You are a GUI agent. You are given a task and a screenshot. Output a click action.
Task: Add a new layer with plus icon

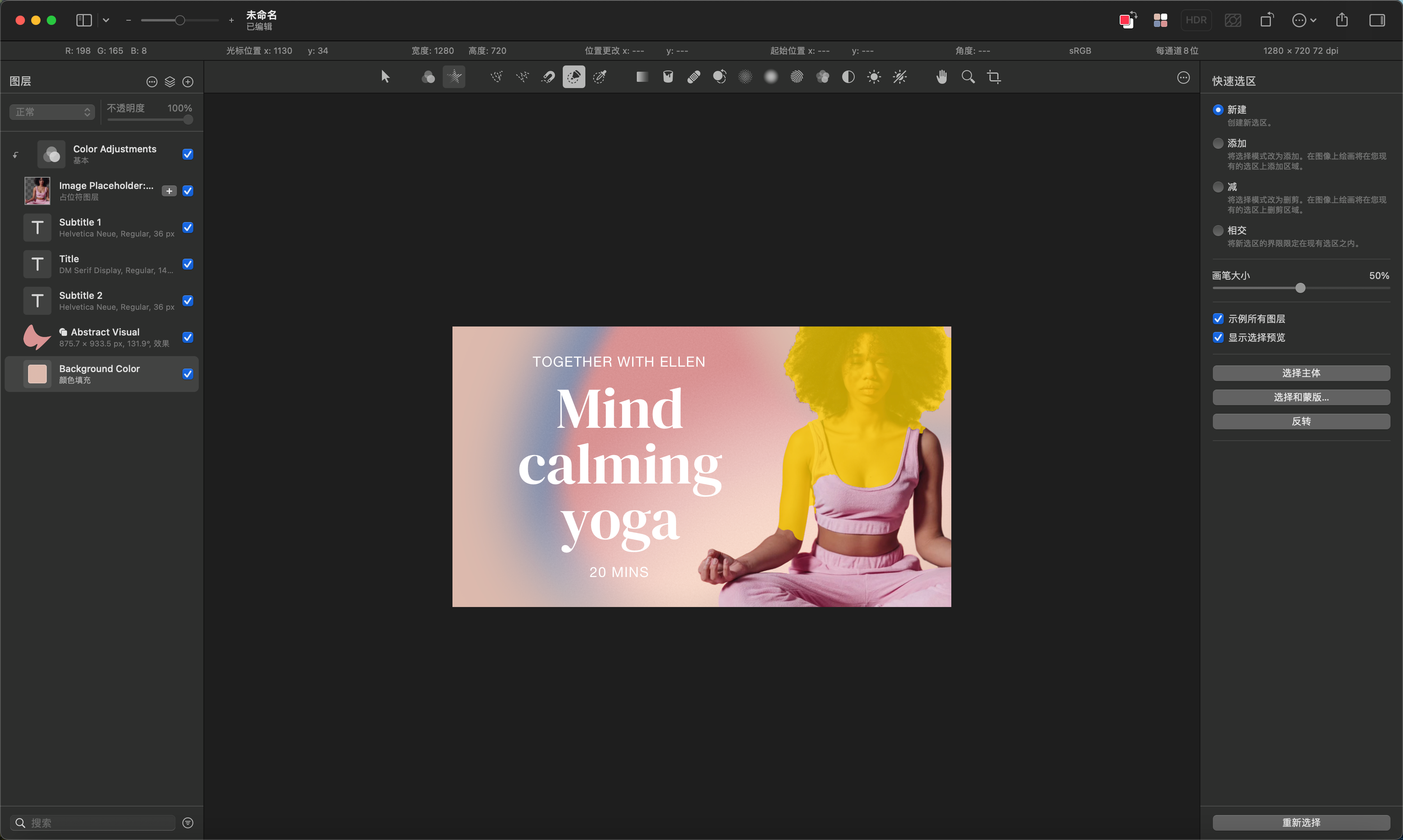pyautogui.click(x=188, y=81)
